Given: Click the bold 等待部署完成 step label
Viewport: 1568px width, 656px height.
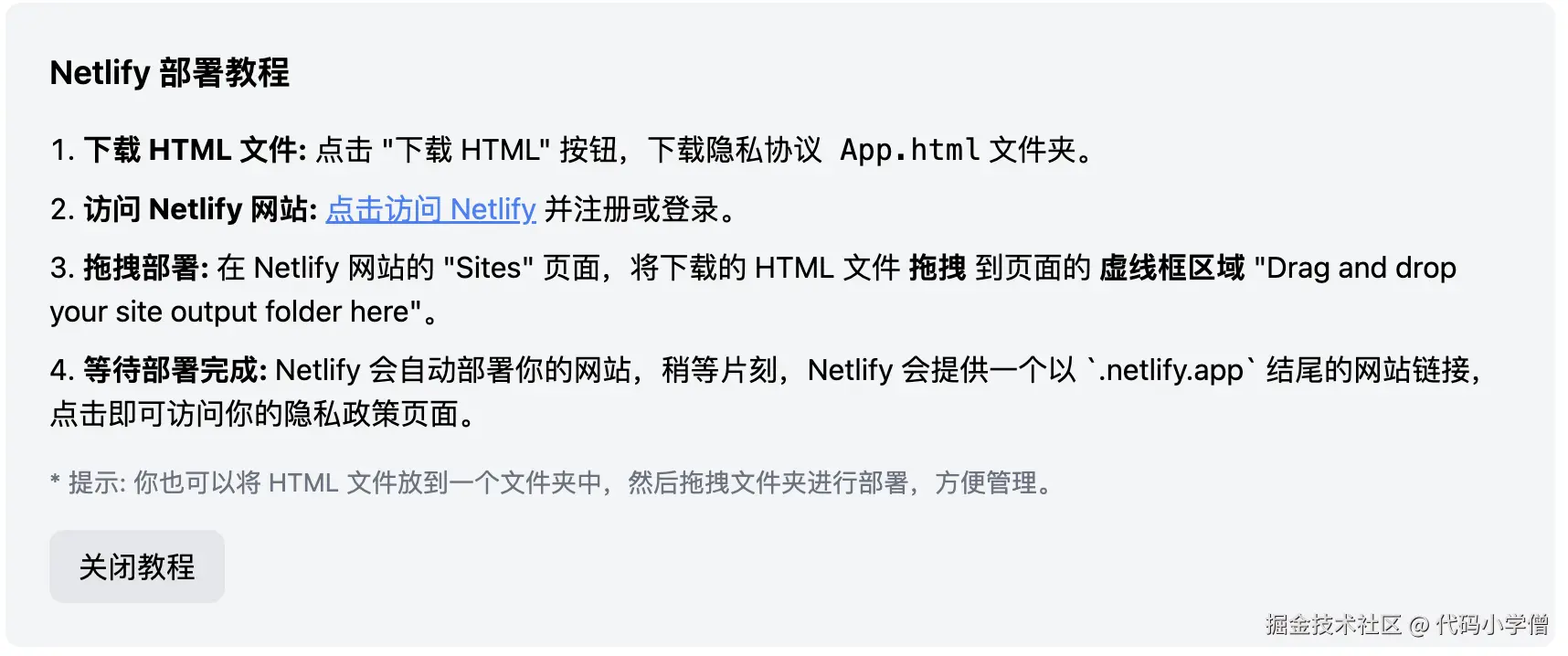Looking at the screenshot, I should (x=175, y=370).
